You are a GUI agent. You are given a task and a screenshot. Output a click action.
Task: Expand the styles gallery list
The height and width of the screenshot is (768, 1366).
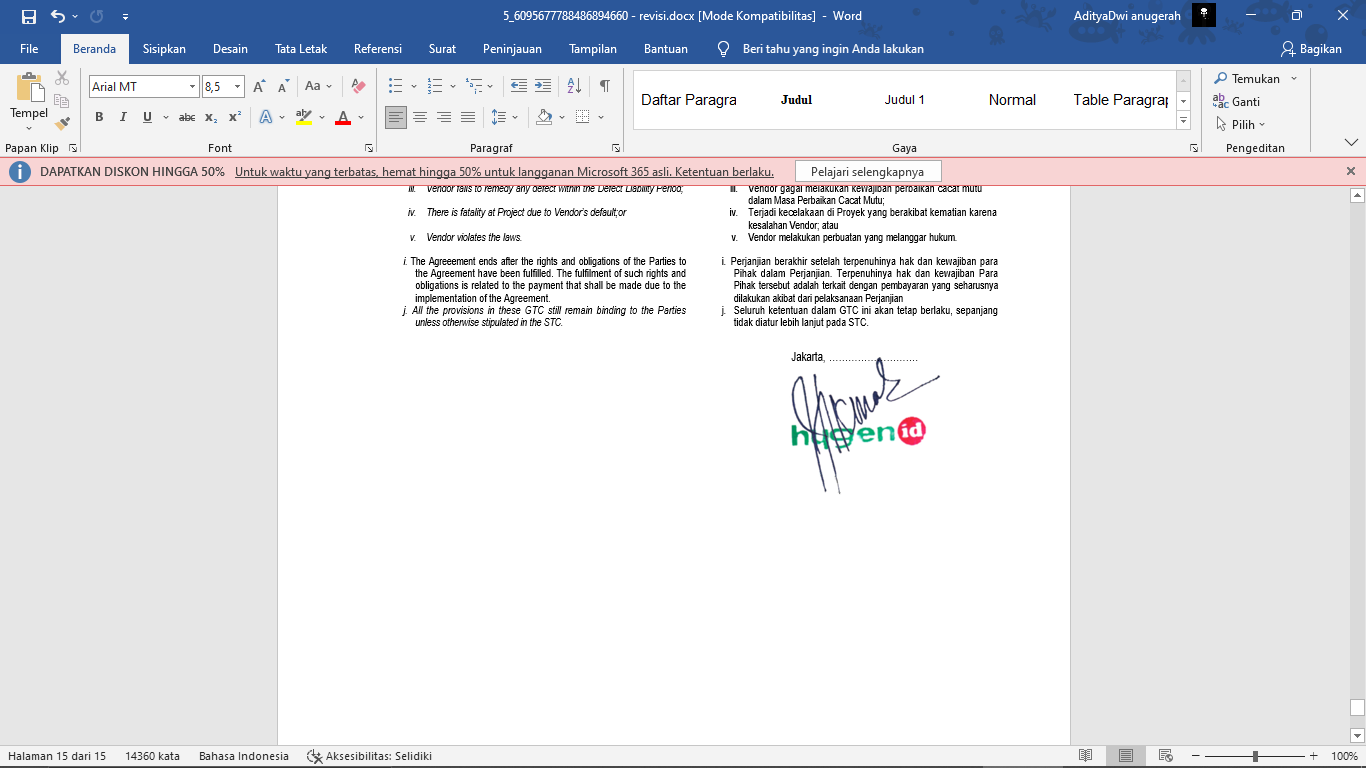click(x=1184, y=120)
